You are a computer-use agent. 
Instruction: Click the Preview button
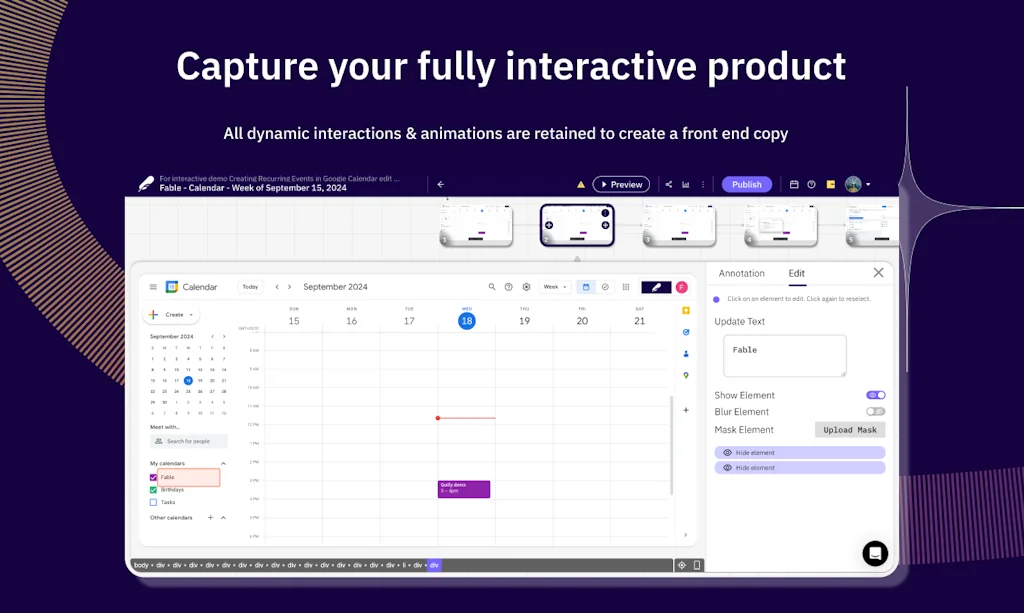pos(621,184)
